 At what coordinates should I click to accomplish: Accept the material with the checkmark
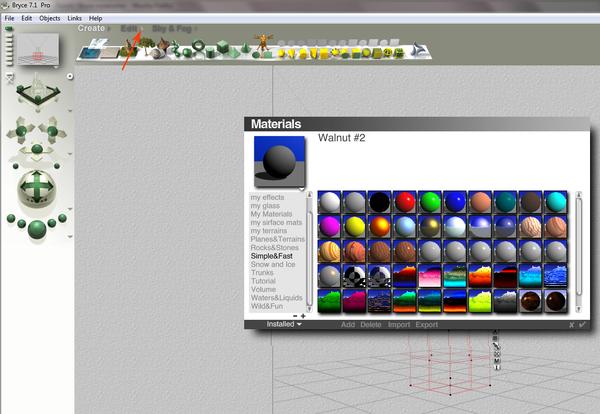click(582, 324)
